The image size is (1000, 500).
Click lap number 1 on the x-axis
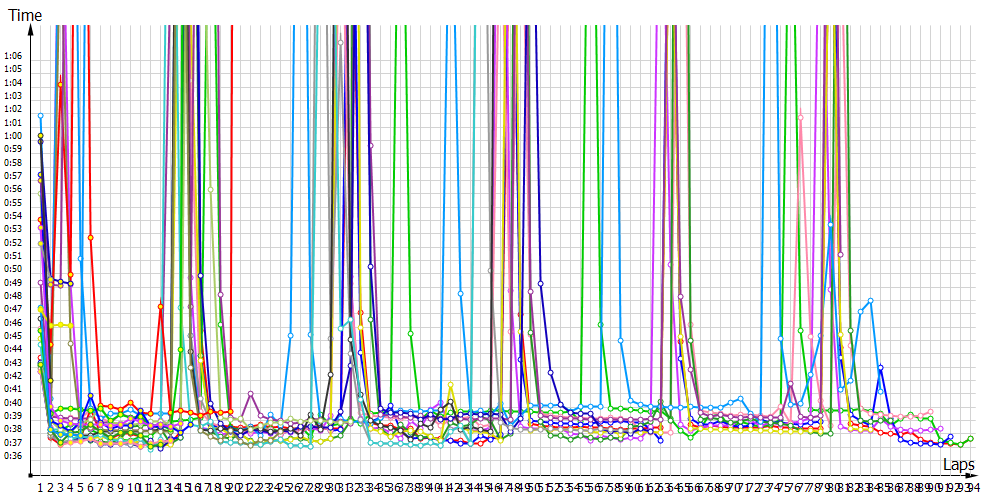click(40, 487)
